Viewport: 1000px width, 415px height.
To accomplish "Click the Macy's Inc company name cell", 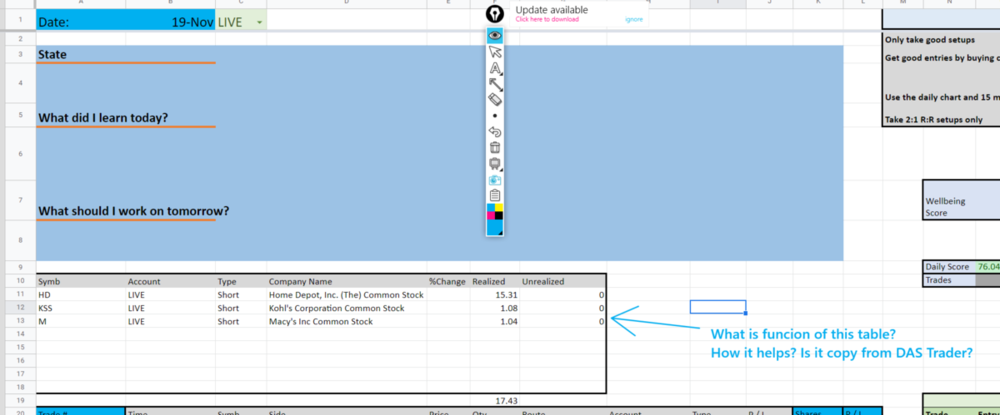I will (347, 321).
